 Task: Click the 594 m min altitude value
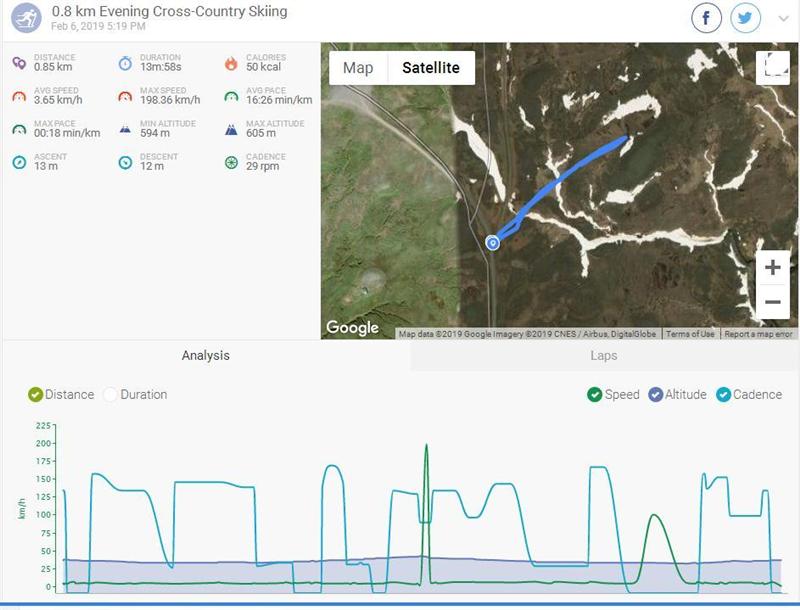pos(155,133)
